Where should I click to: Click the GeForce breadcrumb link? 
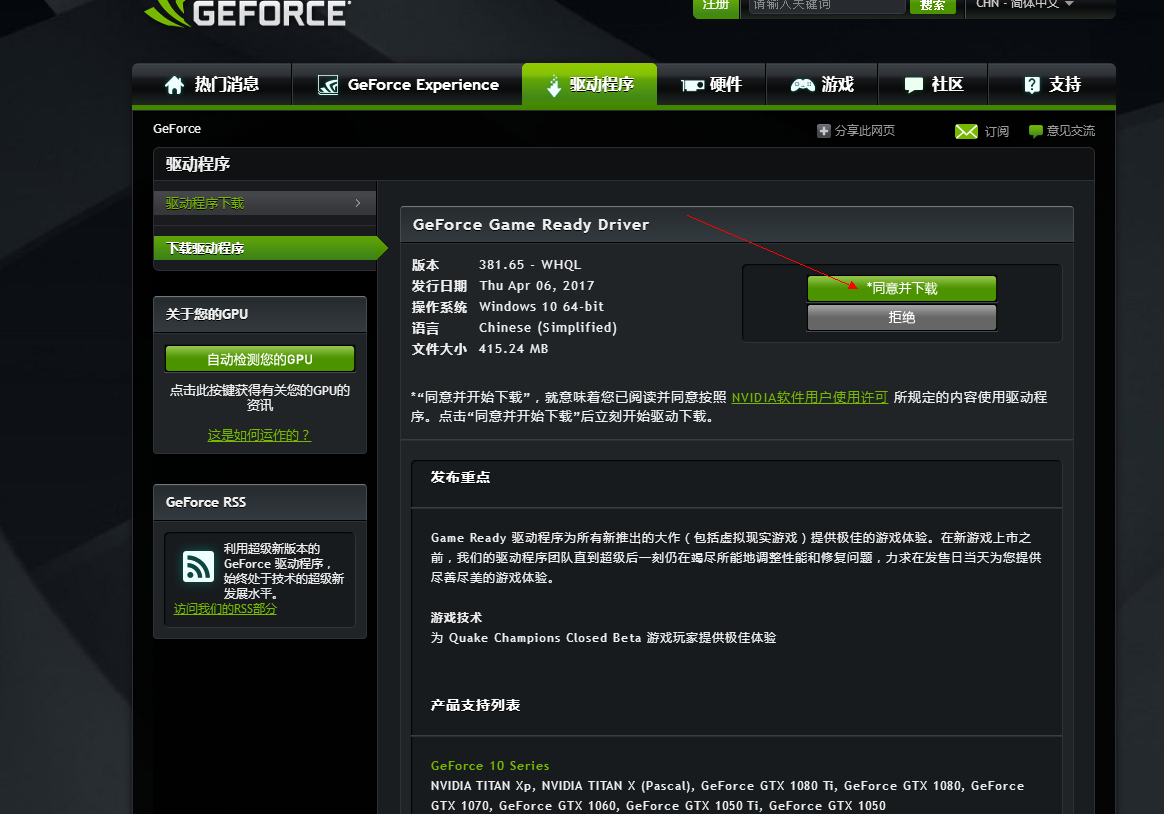(x=177, y=128)
